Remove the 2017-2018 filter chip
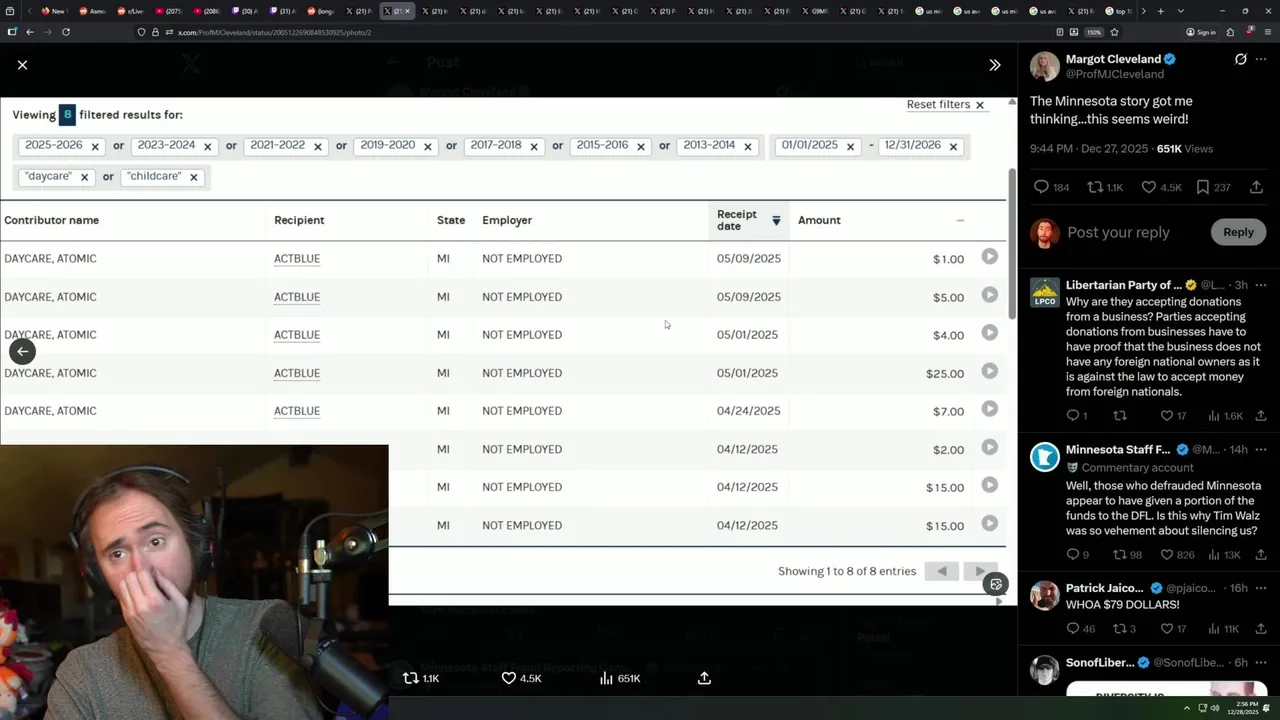Screen dimensions: 1280x720 534,146
